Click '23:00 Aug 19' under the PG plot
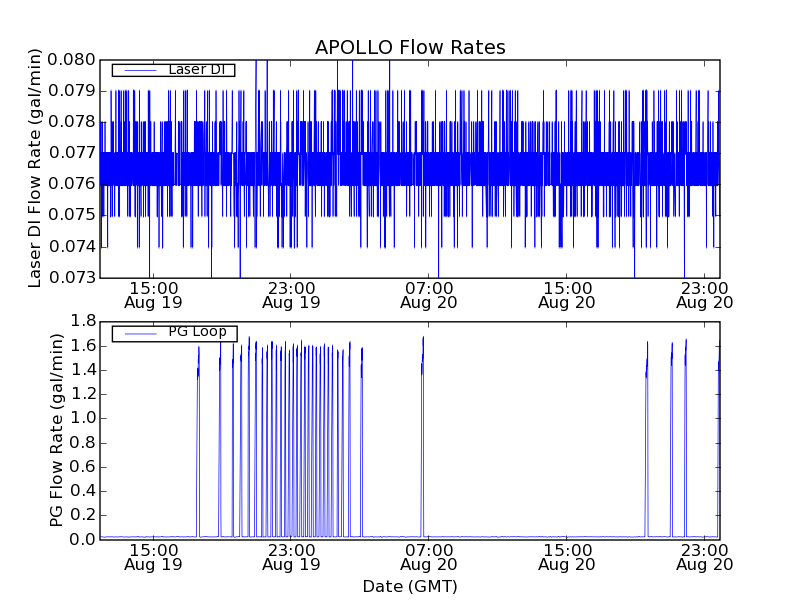Screen dimensions: 800x600 tap(291, 557)
